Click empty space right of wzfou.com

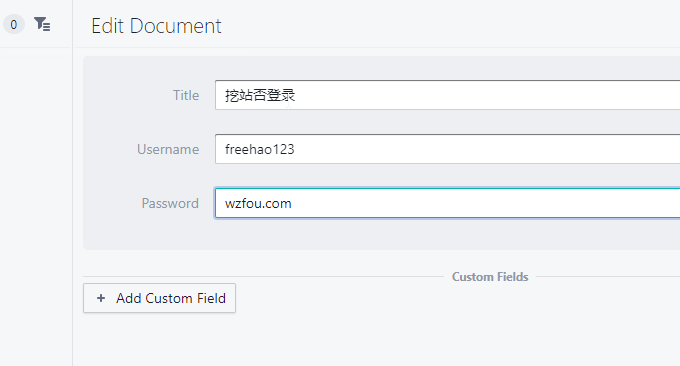tap(477, 203)
